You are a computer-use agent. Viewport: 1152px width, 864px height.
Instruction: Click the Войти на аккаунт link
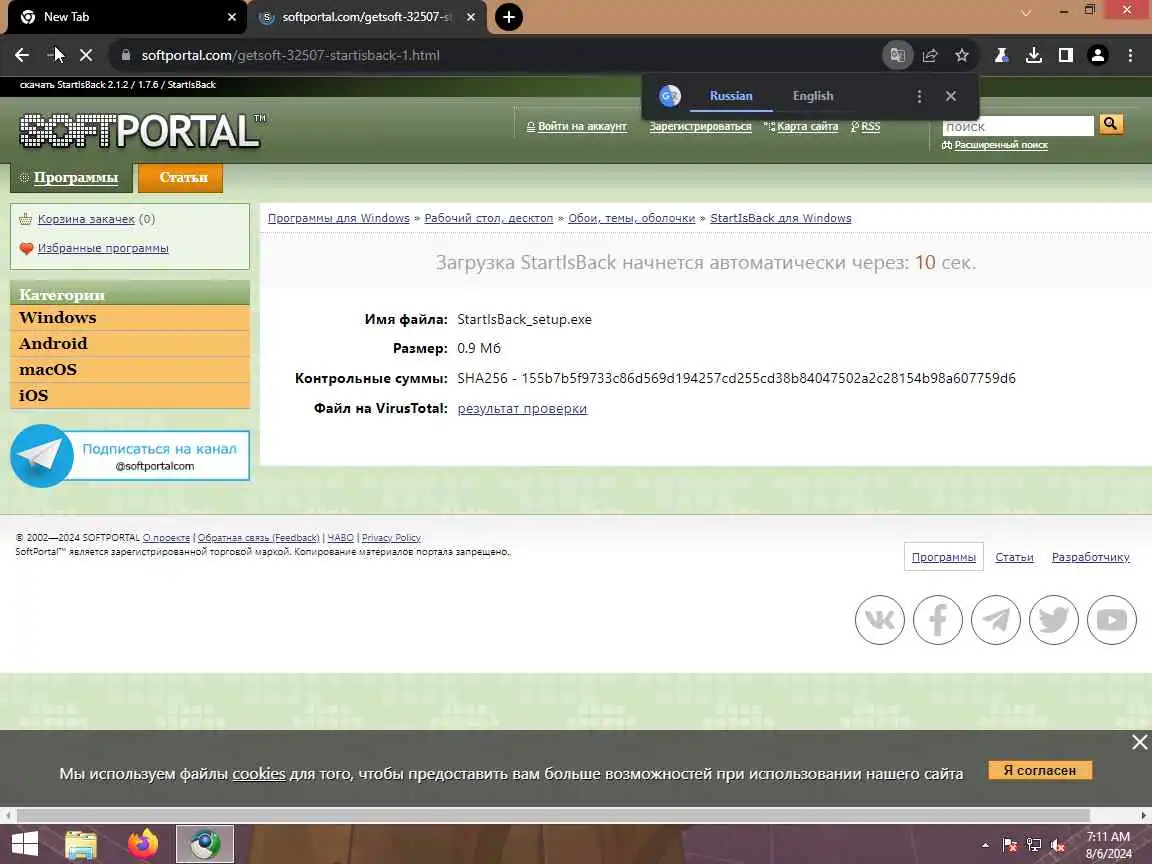click(x=582, y=126)
